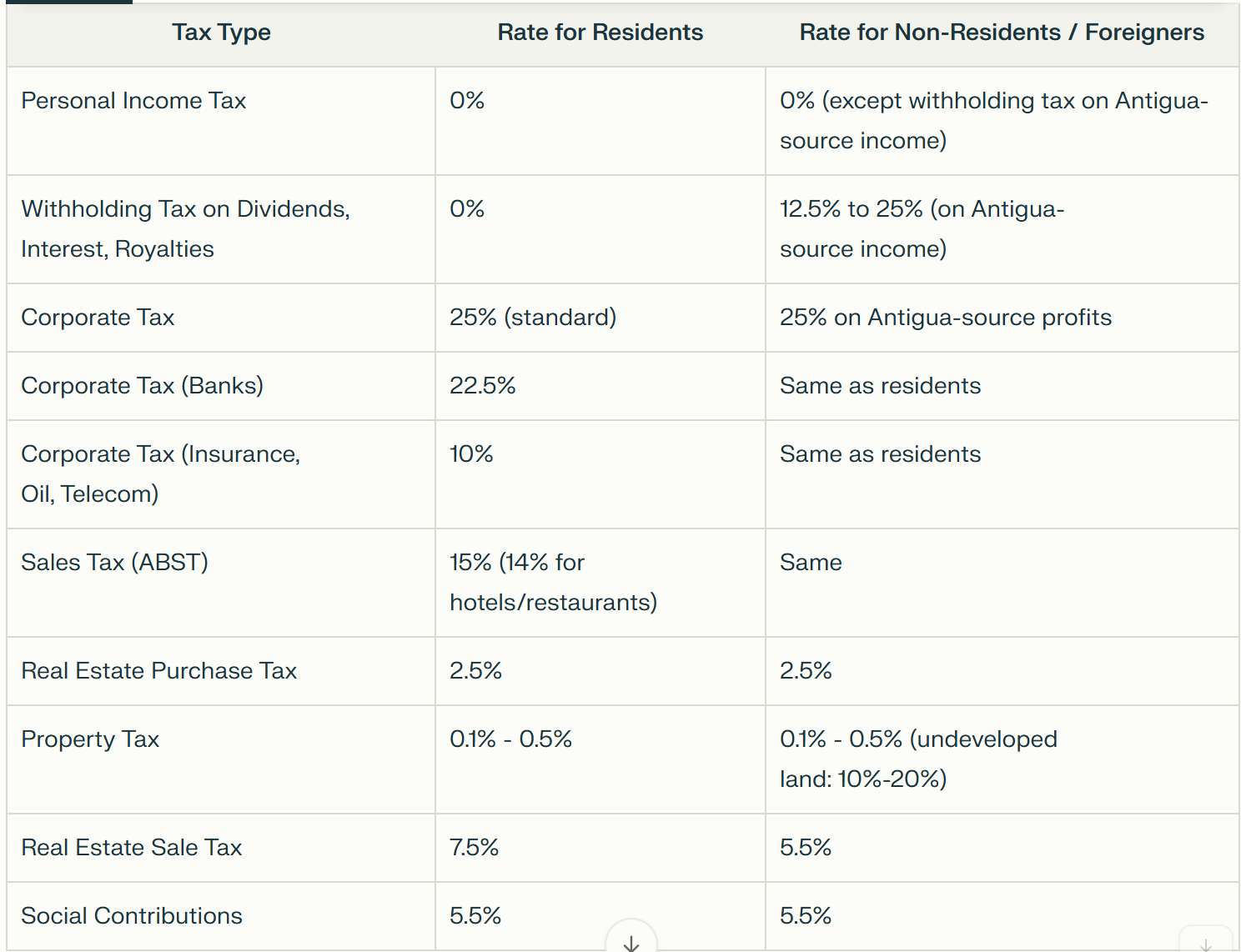Screen dimensions: 1241x952
Task: Select the 'Rate for Residents' column header
Action: click(600, 33)
